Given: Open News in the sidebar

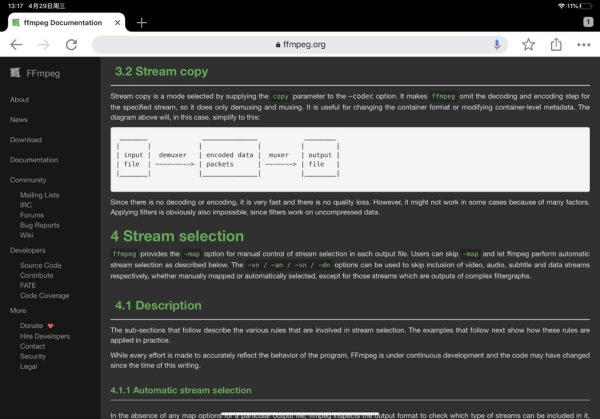Looking at the screenshot, I should [19, 120].
